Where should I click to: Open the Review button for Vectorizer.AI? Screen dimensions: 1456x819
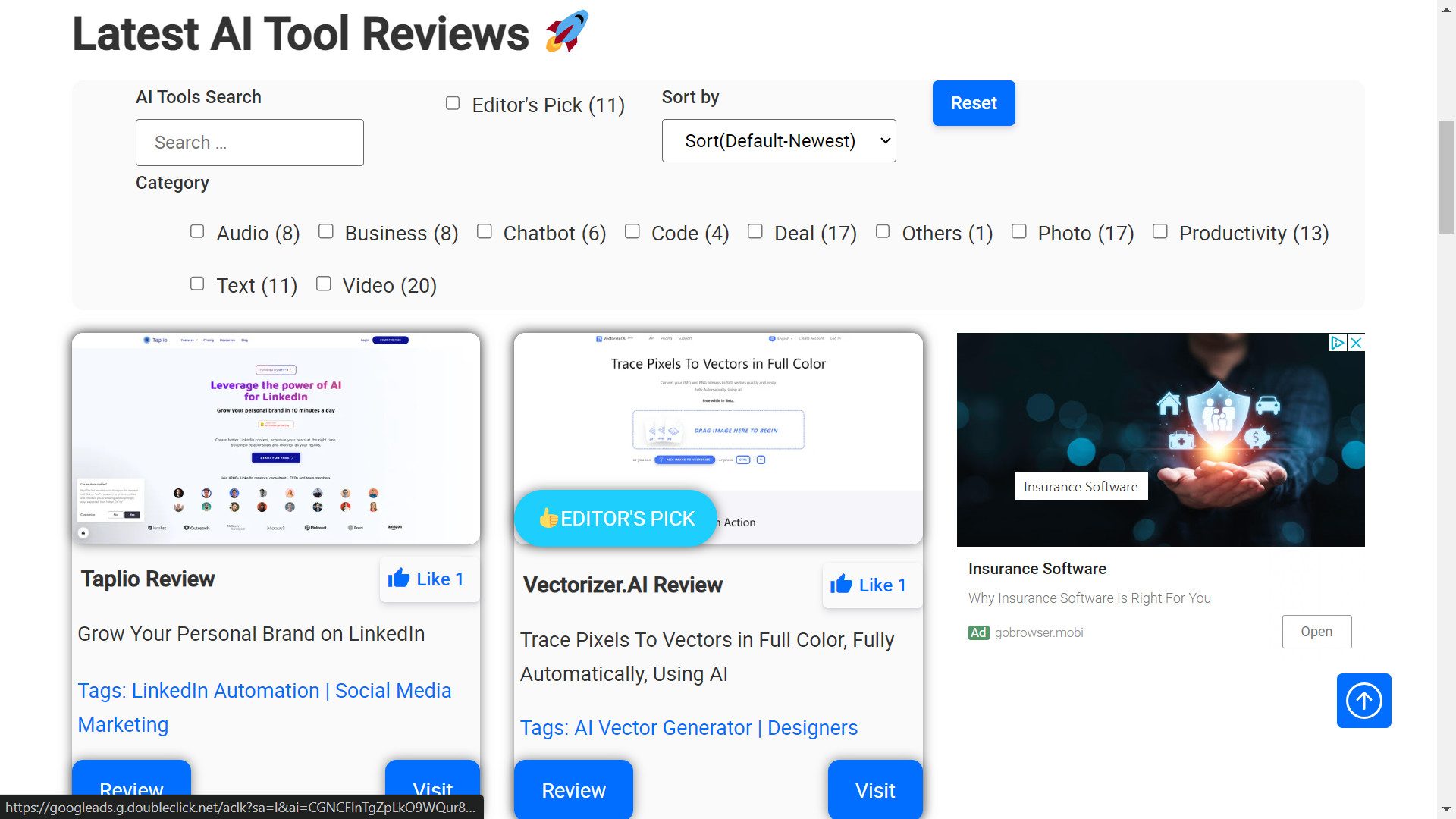573,789
